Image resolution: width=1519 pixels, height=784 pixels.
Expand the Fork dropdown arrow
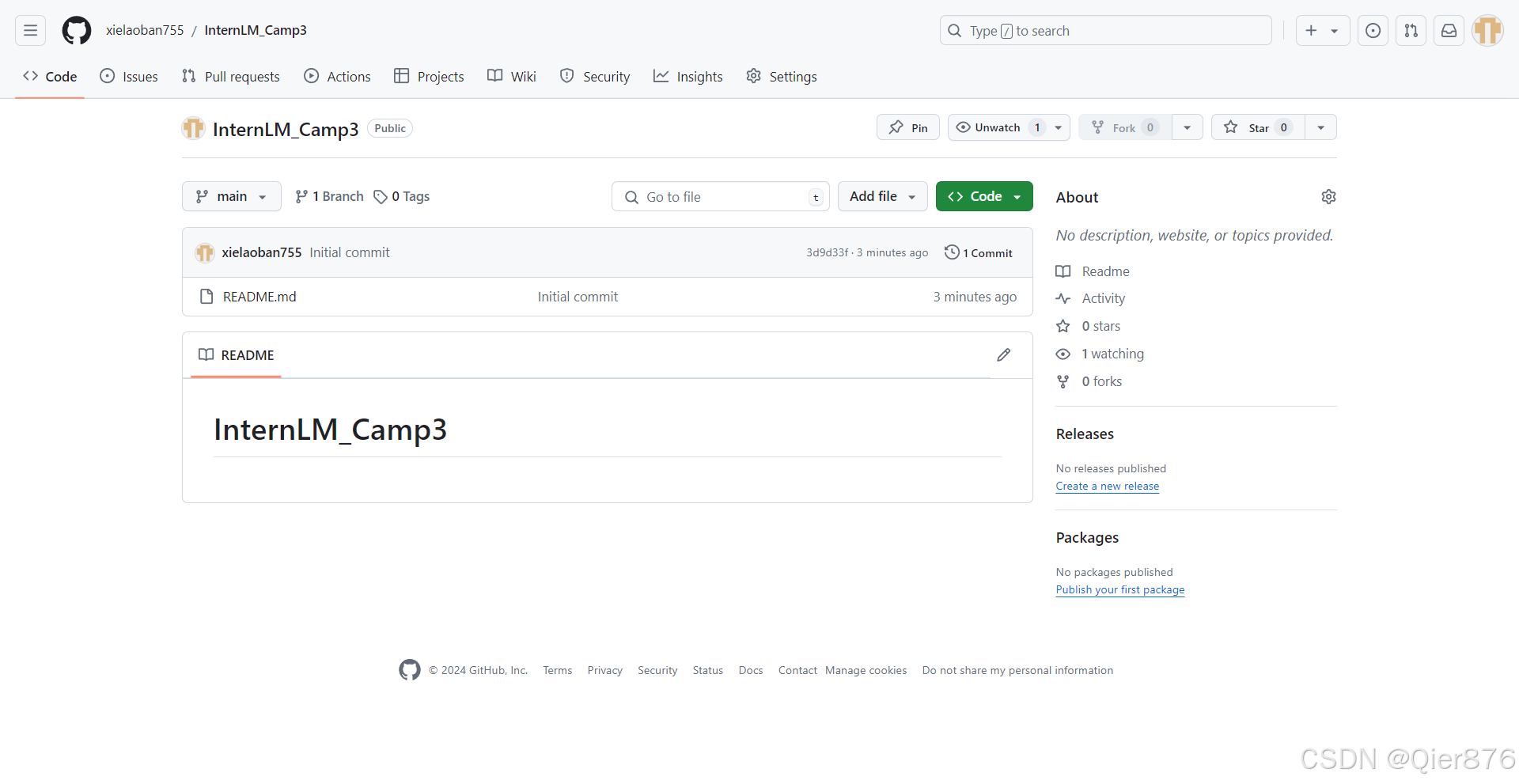point(1188,127)
